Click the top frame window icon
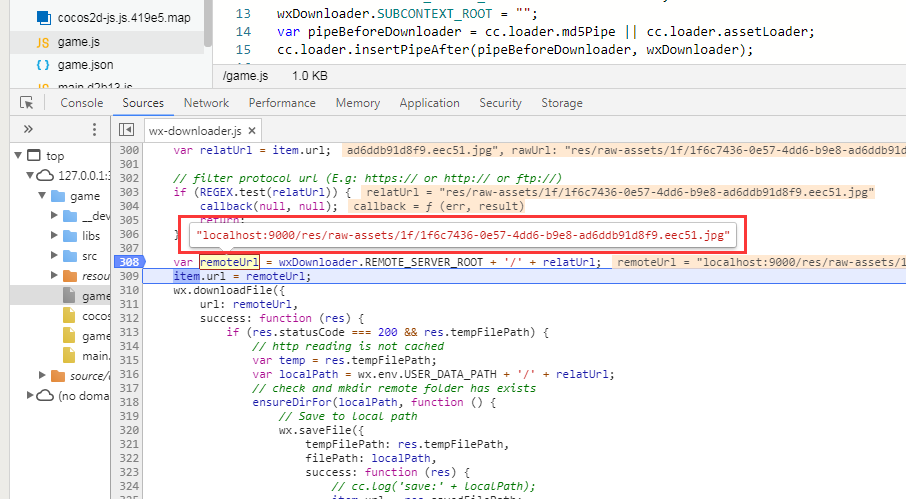 [x=34, y=155]
